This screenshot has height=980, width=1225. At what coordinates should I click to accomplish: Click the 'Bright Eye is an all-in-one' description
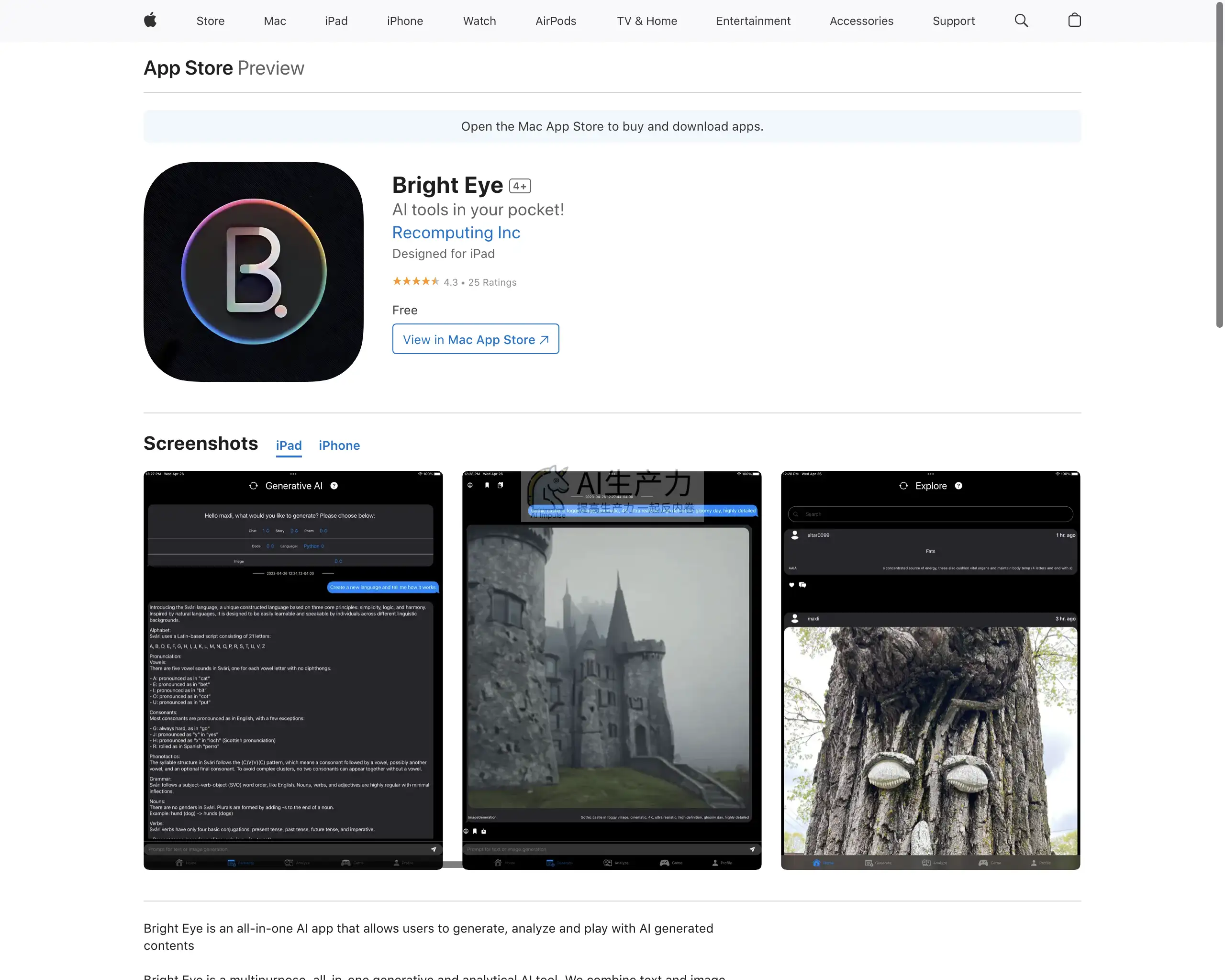coord(428,937)
